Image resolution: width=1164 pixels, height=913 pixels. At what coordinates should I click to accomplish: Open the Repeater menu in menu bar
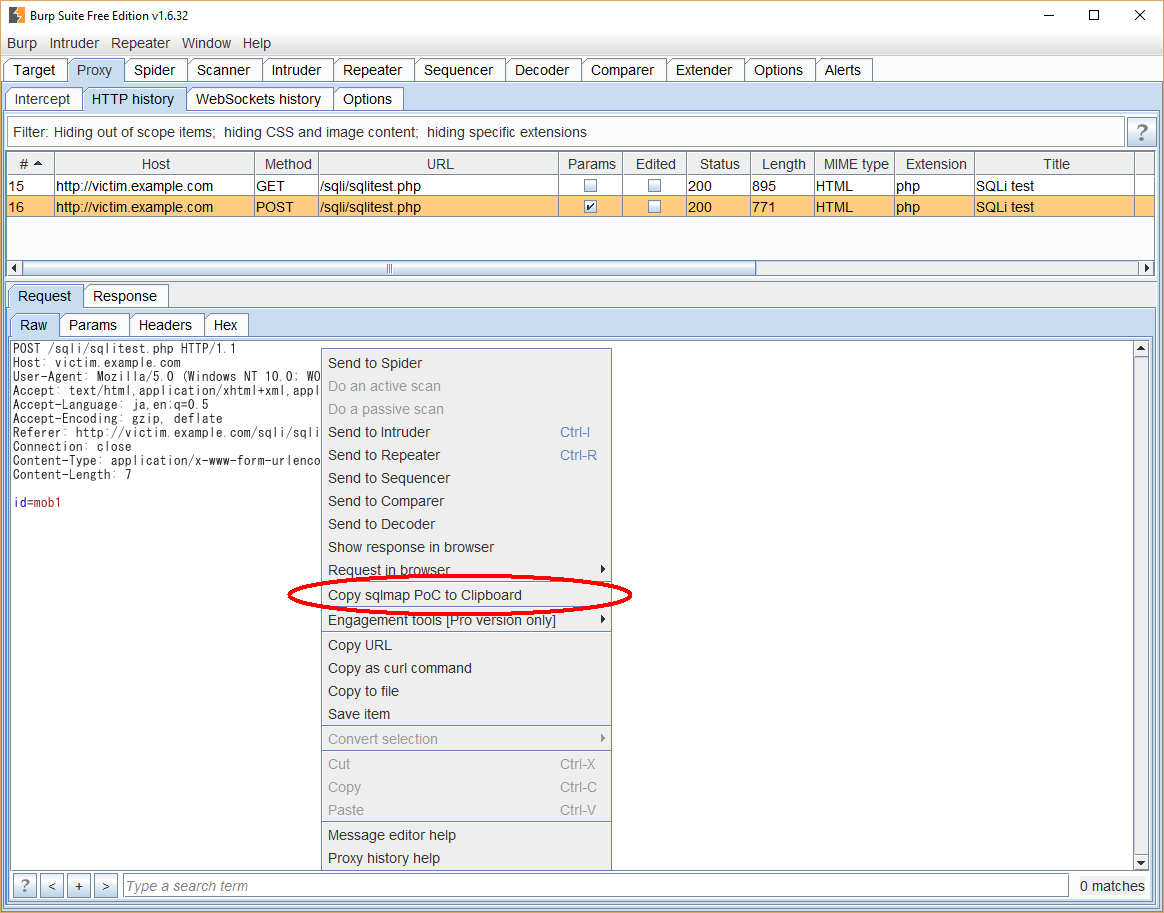[x=140, y=43]
